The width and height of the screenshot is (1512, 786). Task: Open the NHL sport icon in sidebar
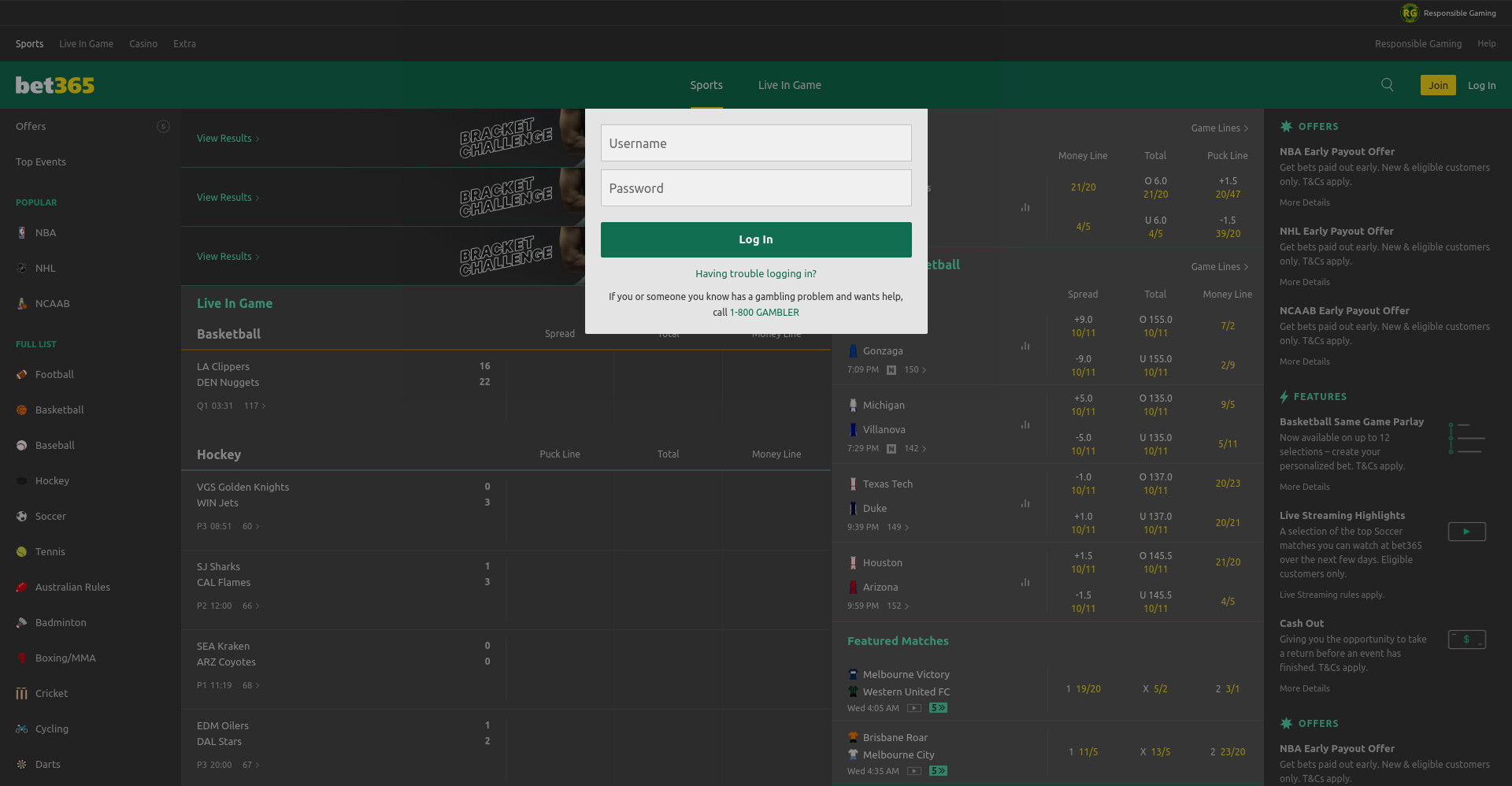(21, 269)
